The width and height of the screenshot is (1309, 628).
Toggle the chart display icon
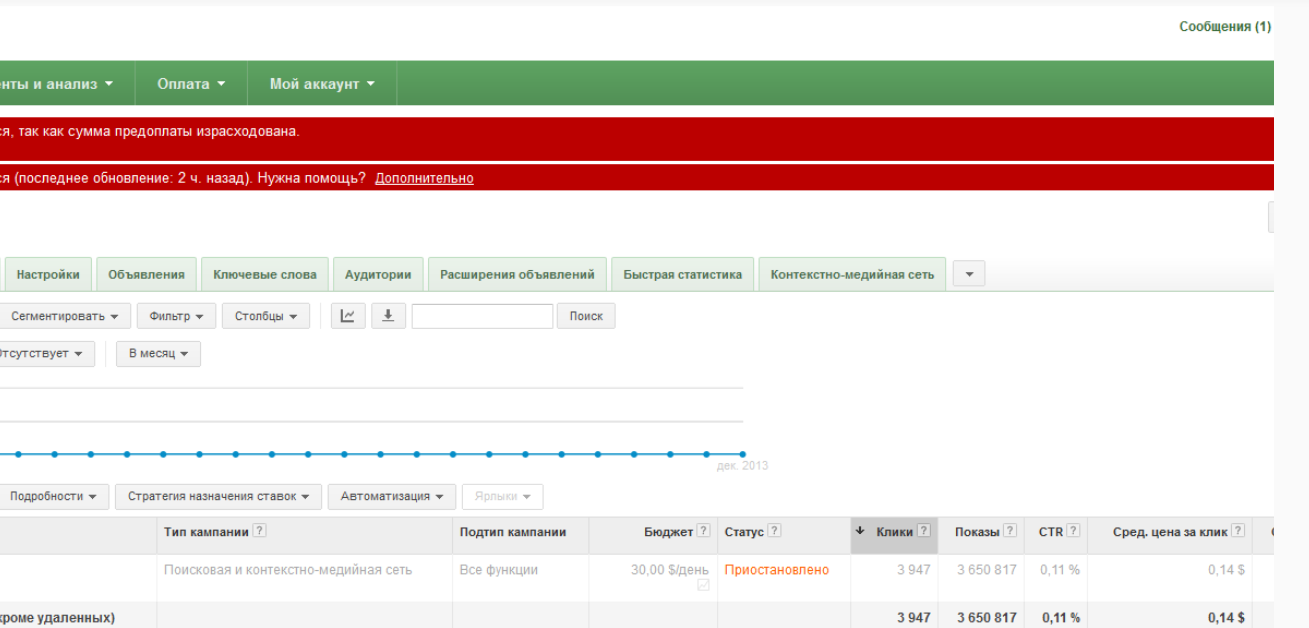pos(348,316)
